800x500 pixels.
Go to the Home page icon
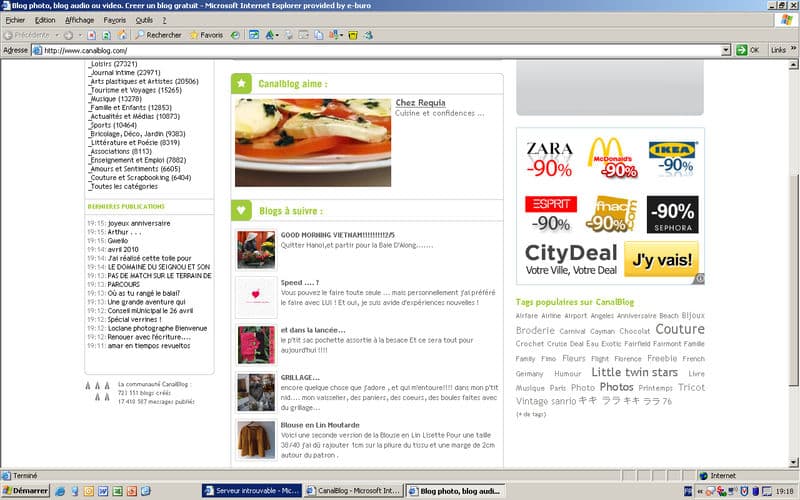coord(122,35)
